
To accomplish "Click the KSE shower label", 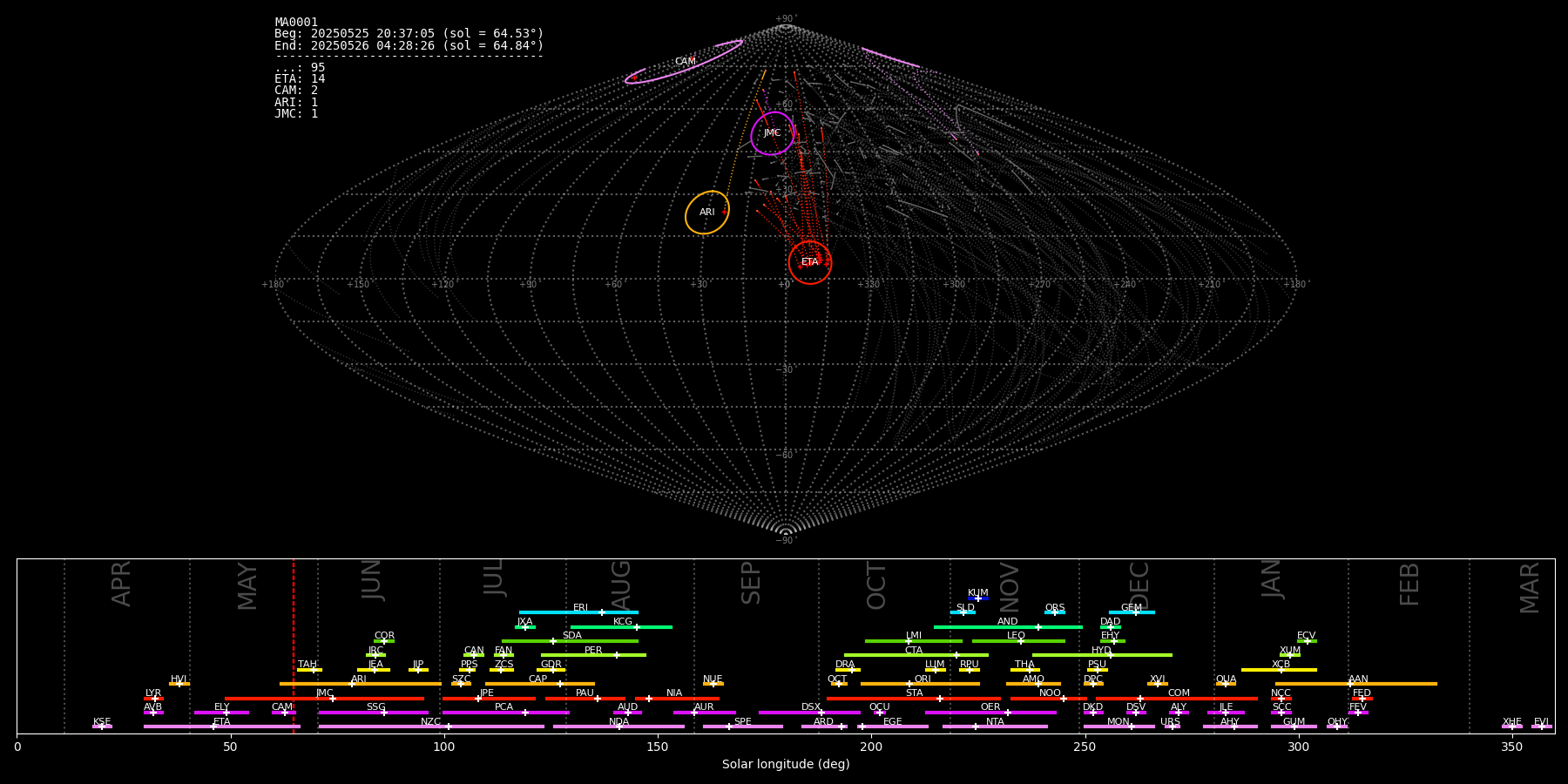I will click(x=102, y=722).
